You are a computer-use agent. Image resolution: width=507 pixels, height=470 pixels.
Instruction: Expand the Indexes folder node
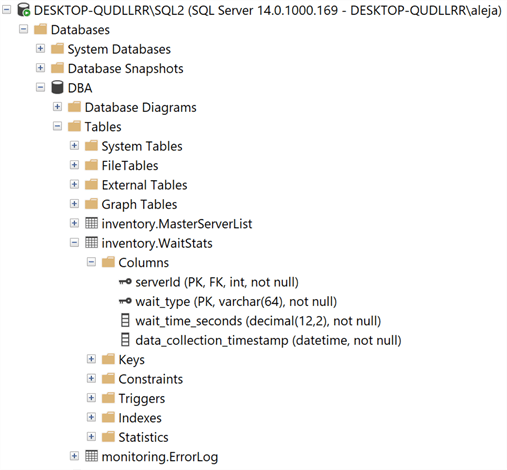pyautogui.click(x=91, y=417)
